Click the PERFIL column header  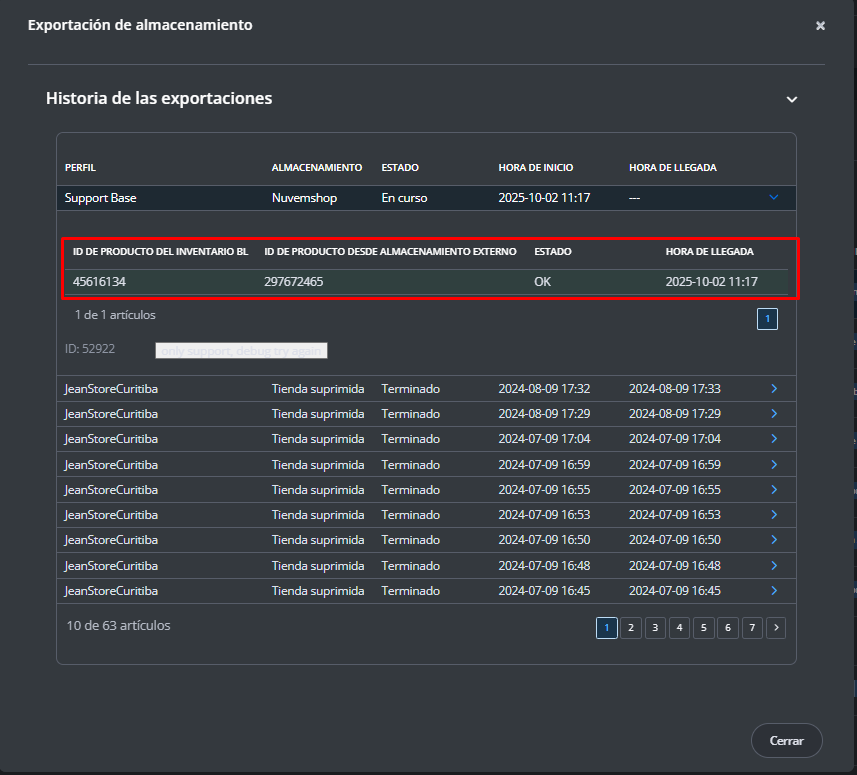point(80,167)
